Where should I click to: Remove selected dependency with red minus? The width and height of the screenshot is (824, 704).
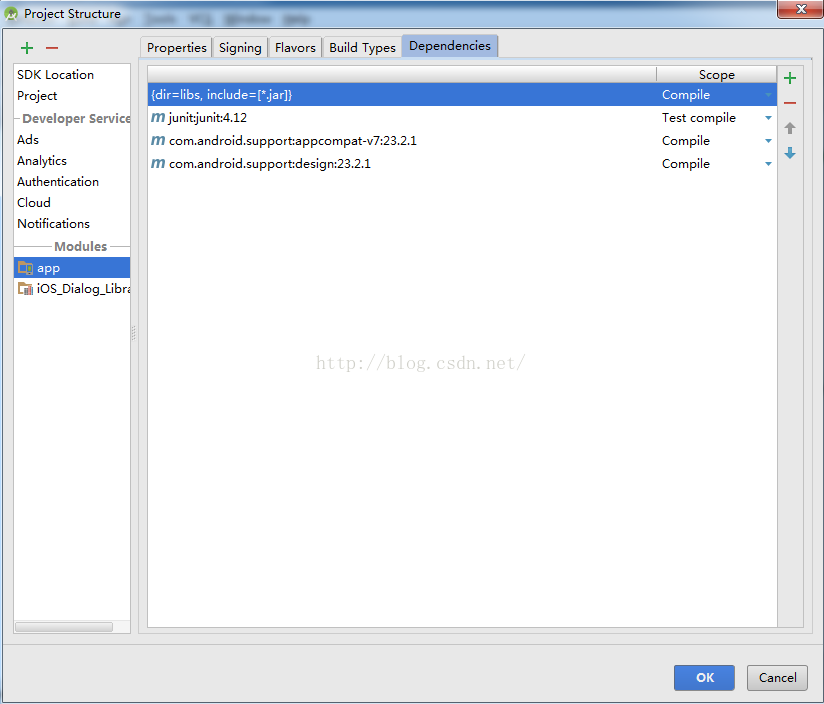pyautogui.click(x=789, y=103)
